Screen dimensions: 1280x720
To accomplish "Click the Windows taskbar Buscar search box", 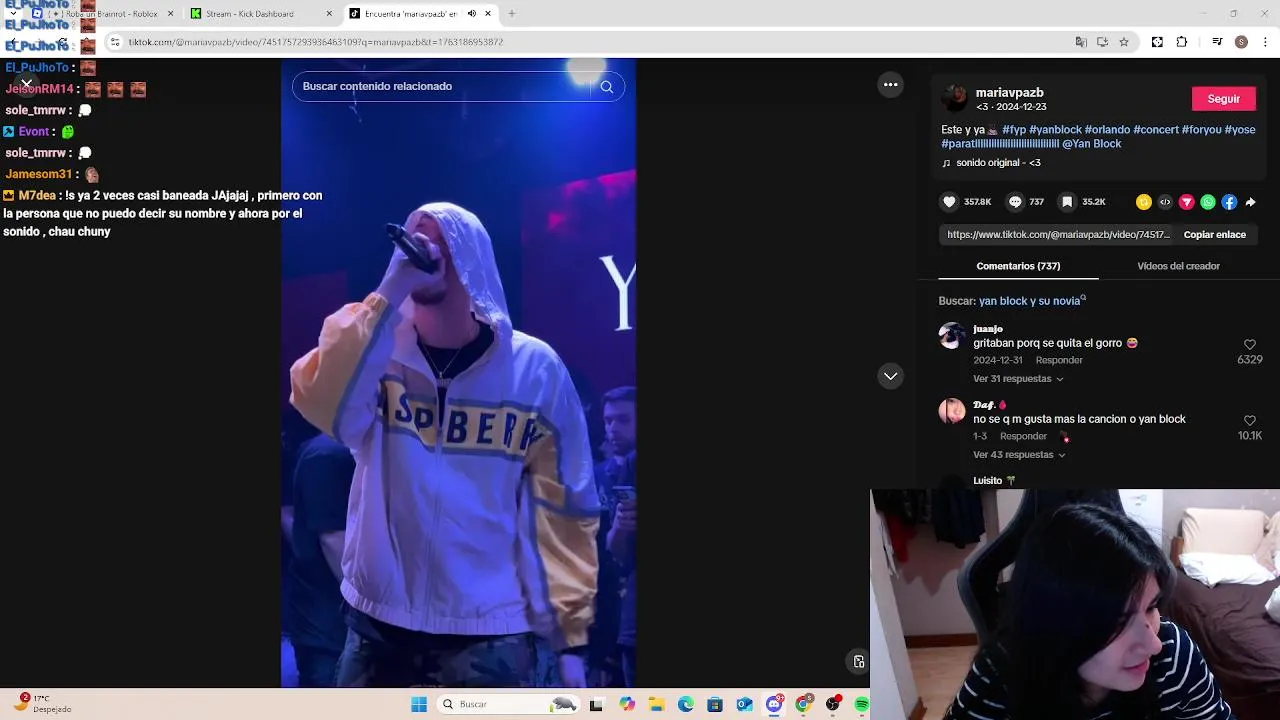I will [x=508, y=704].
